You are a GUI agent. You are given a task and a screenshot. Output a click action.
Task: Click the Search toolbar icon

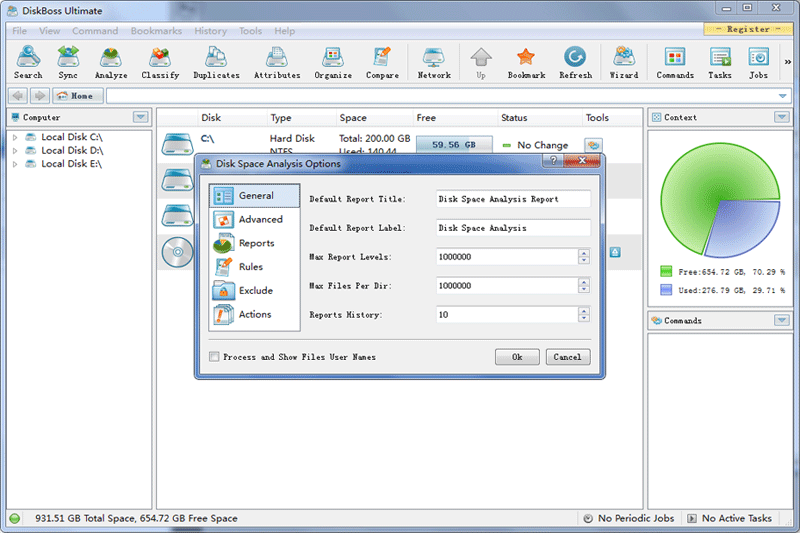click(x=28, y=62)
